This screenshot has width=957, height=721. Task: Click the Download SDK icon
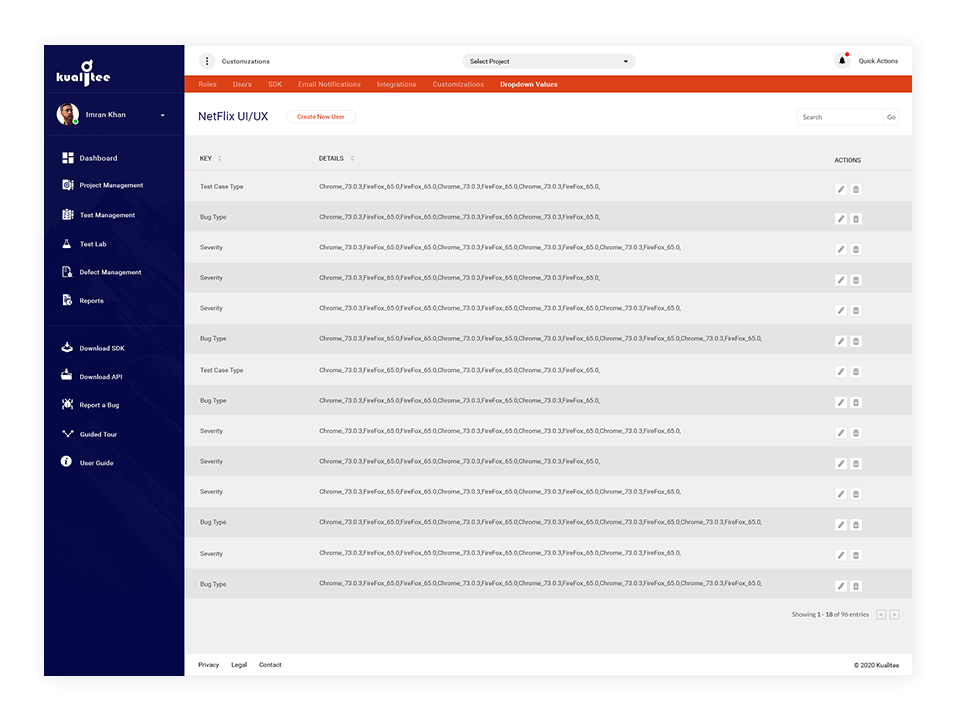click(x=66, y=347)
